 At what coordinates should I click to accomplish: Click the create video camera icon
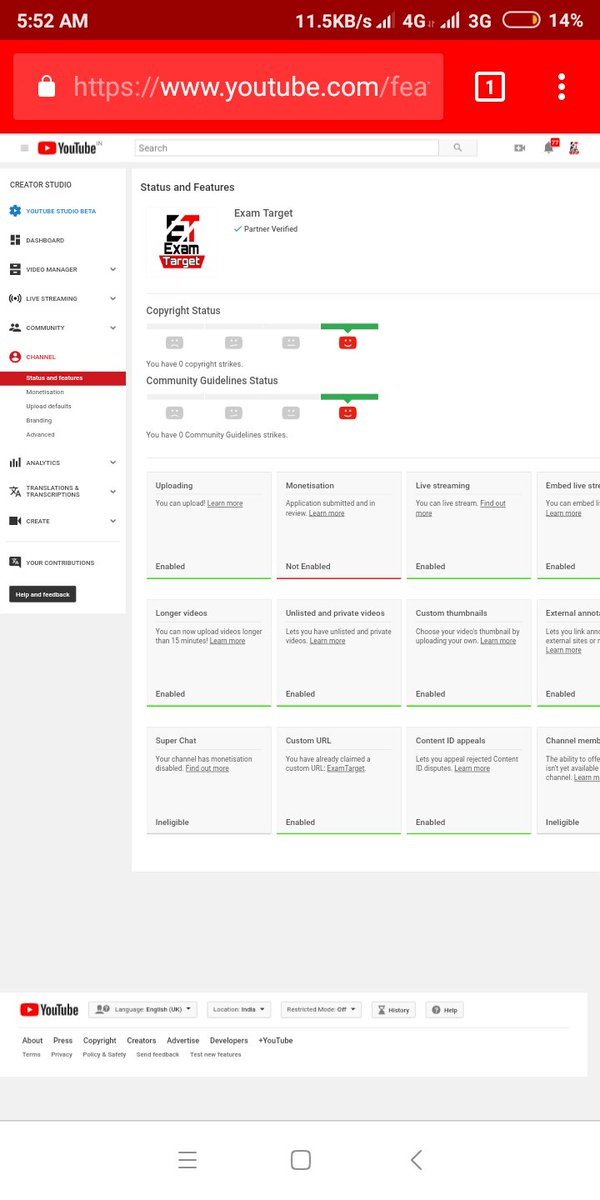(520, 148)
